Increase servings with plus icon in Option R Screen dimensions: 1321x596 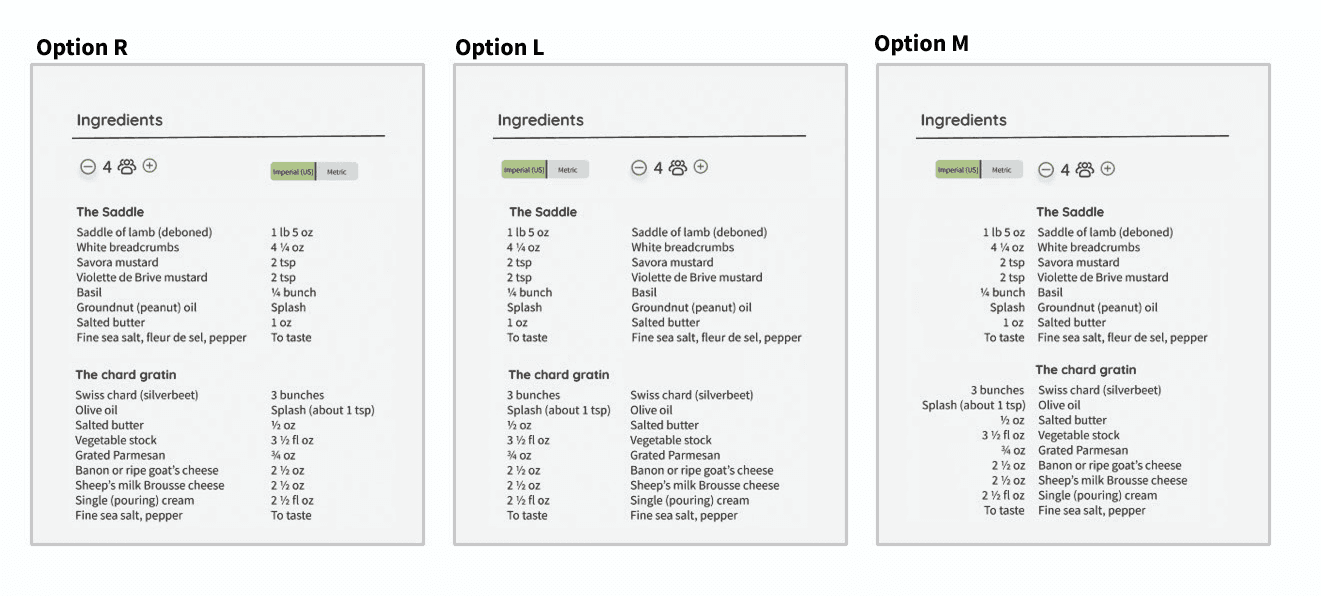click(150, 165)
